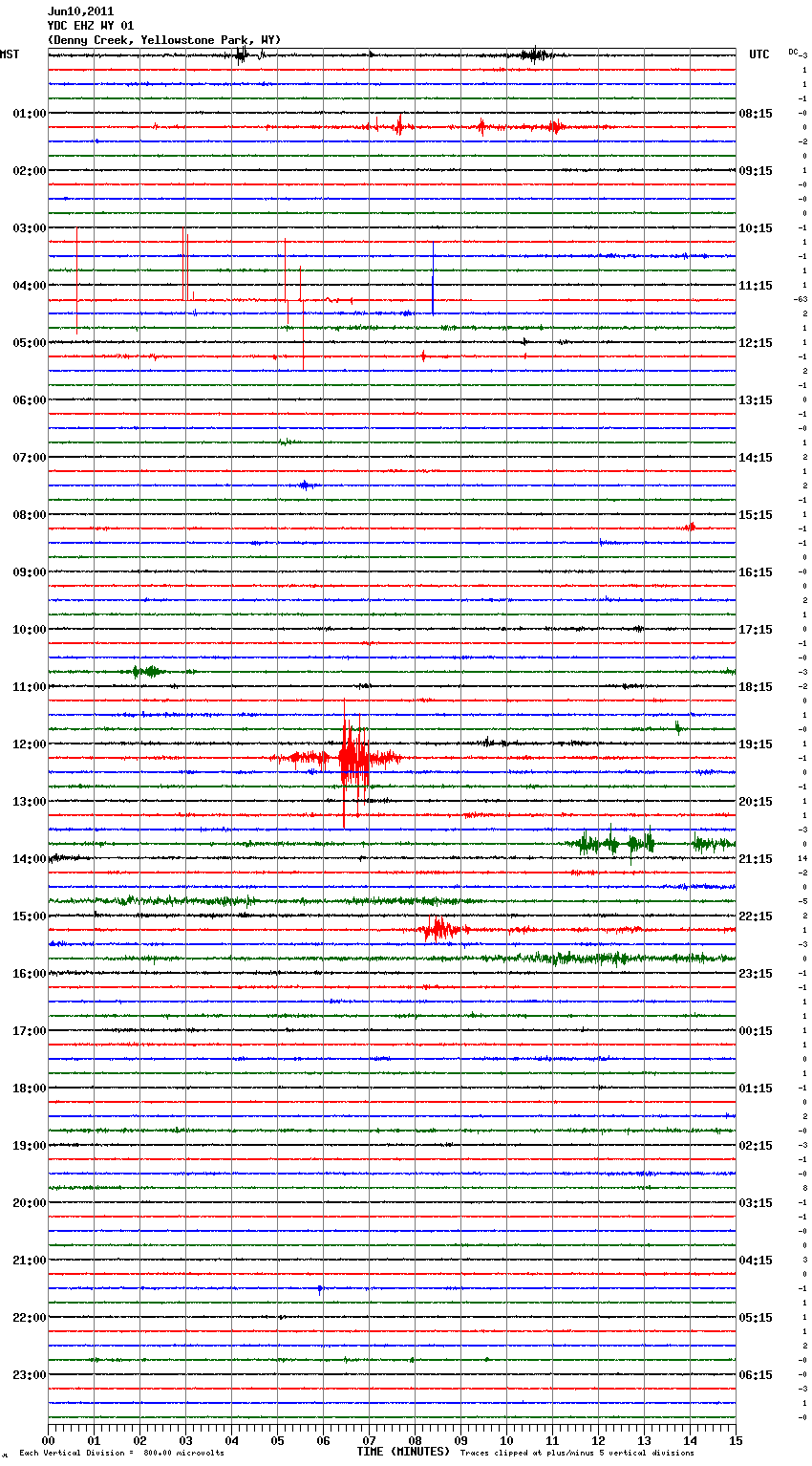
Task: Select the 04:00 MST time label
Action: click(29, 286)
